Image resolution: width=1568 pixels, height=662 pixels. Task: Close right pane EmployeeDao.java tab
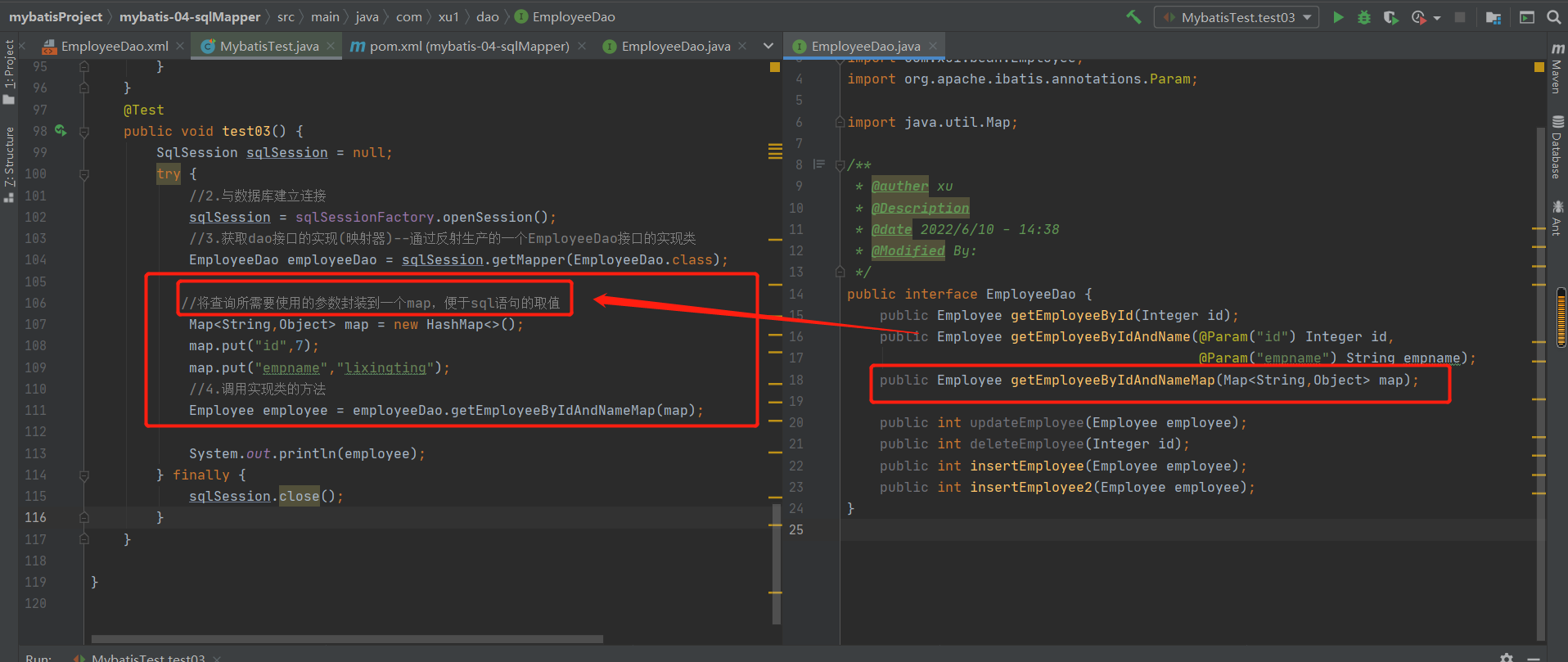tap(932, 46)
